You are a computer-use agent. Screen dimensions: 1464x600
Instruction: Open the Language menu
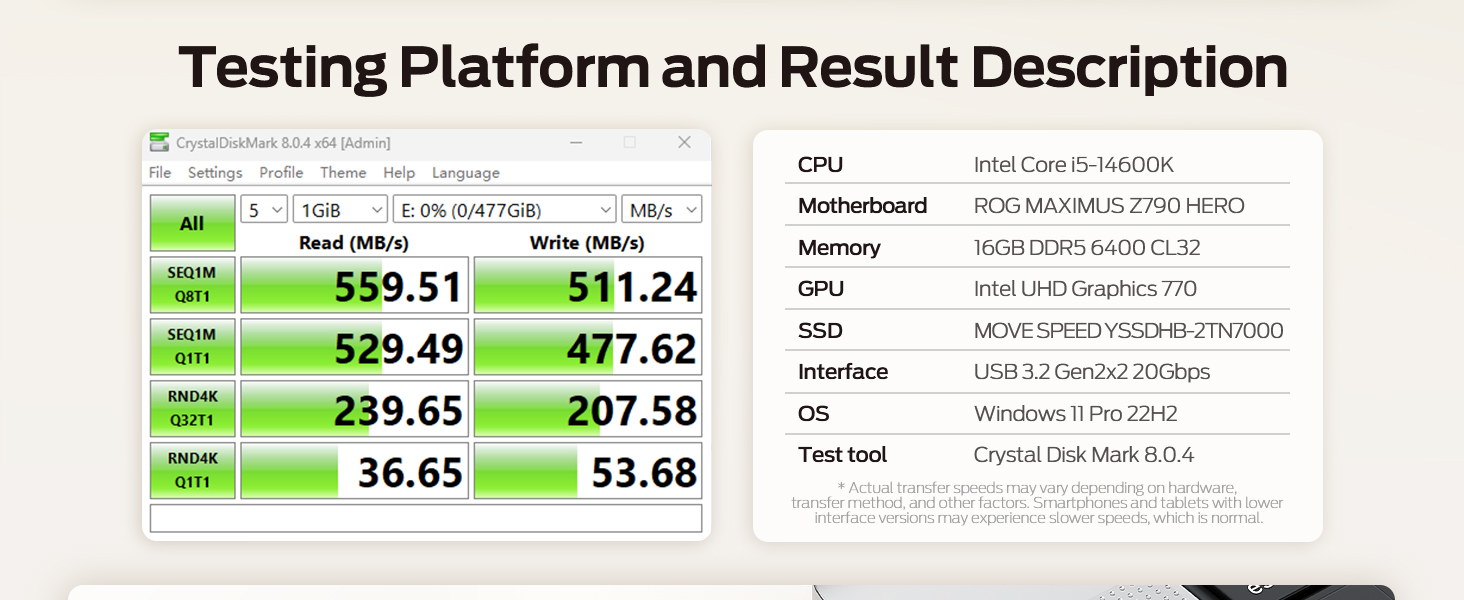pos(465,173)
